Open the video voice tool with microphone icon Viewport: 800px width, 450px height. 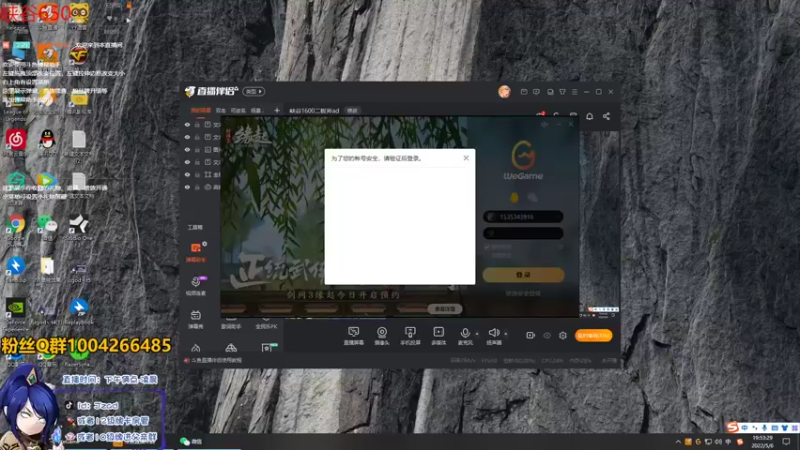tap(196, 286)
